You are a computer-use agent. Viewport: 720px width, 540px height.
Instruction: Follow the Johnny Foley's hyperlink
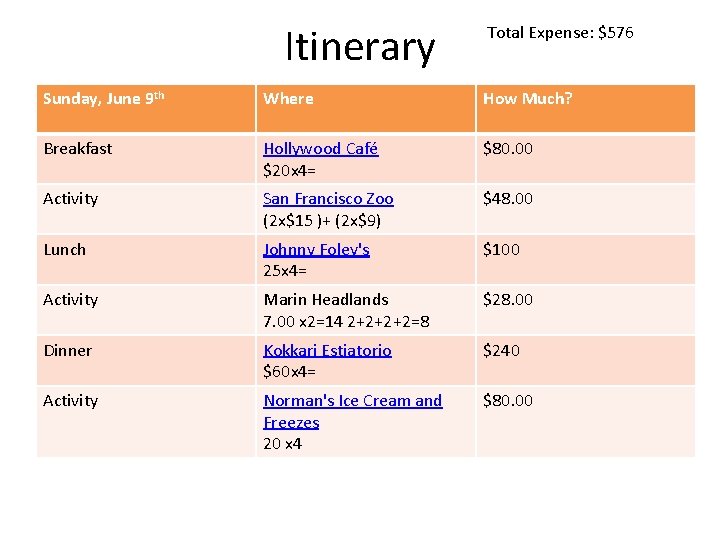(x=316, y=249)
